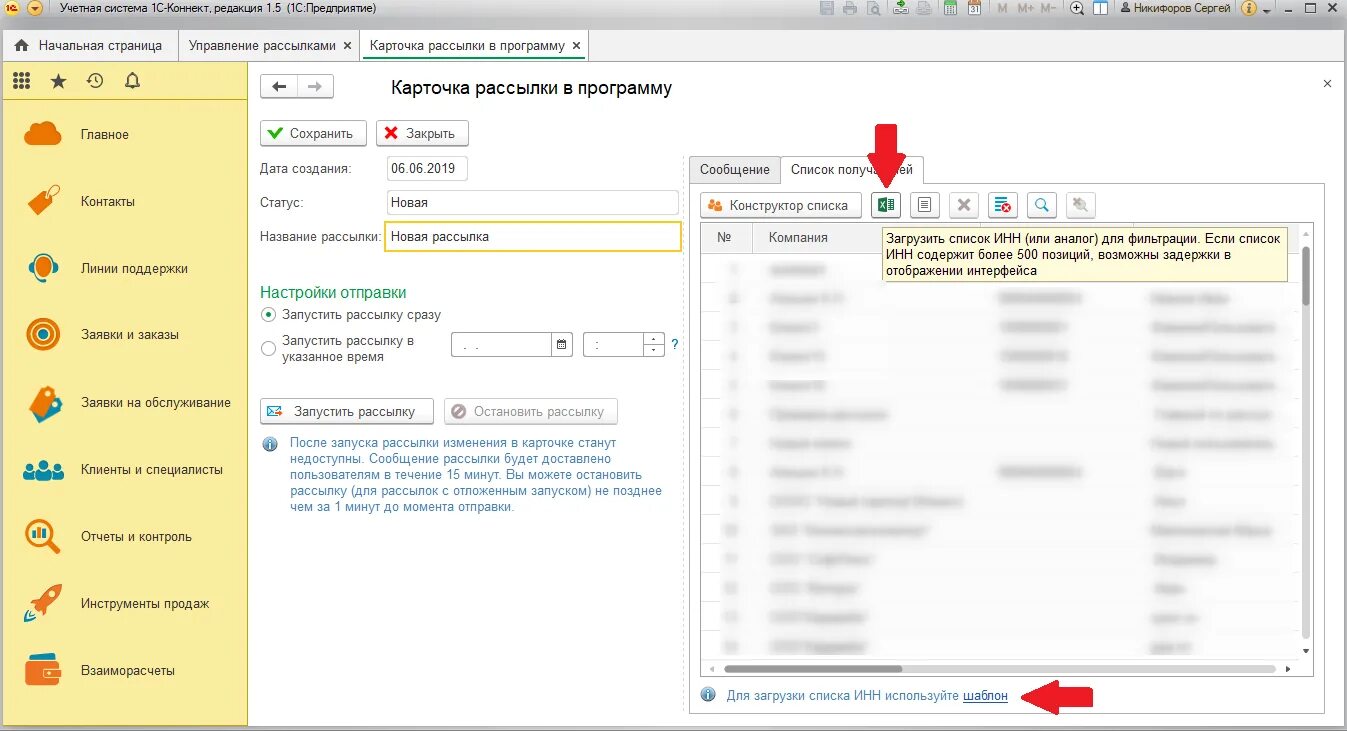The image size is (1347, 731).
Task: Click 'Закрыть' button
Action: (x=422, y=133)
